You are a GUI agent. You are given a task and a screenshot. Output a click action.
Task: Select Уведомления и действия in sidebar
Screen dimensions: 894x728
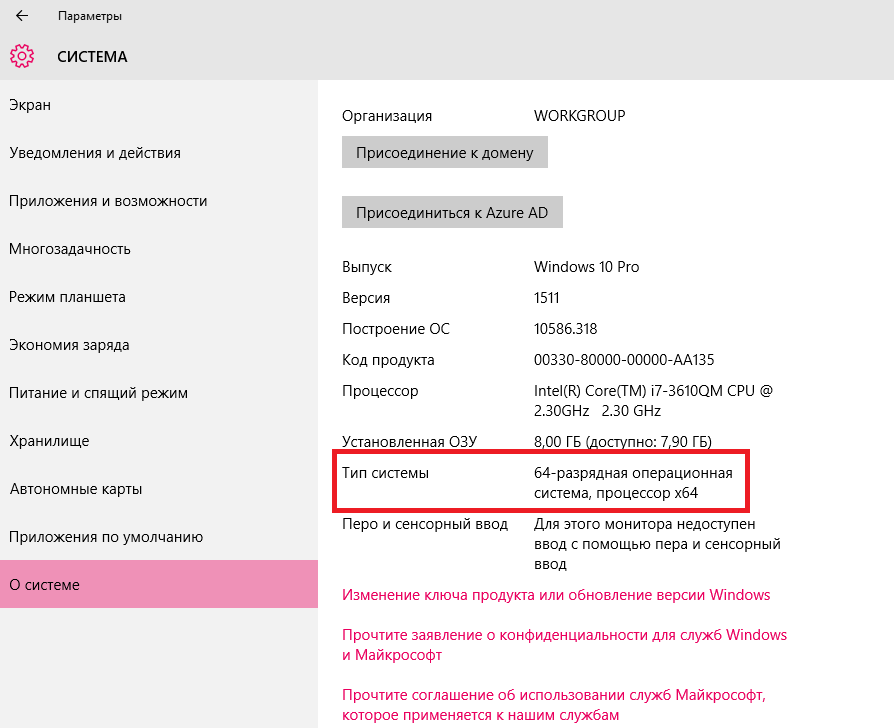tap(95, 153)
